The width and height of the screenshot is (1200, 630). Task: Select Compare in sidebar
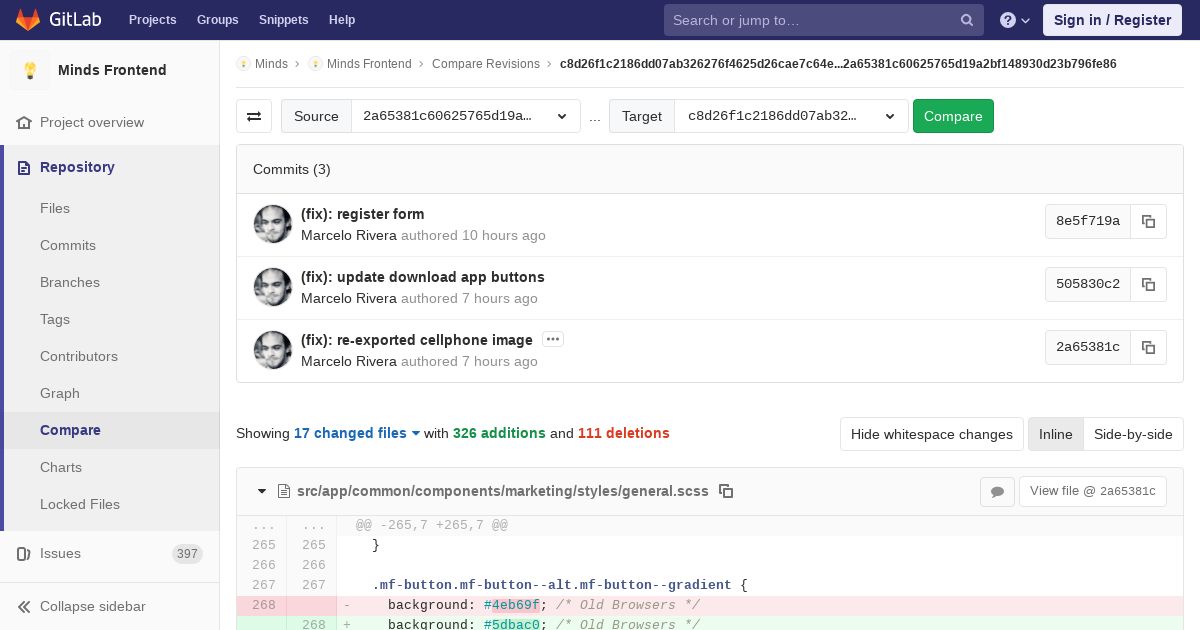[70, 430]
